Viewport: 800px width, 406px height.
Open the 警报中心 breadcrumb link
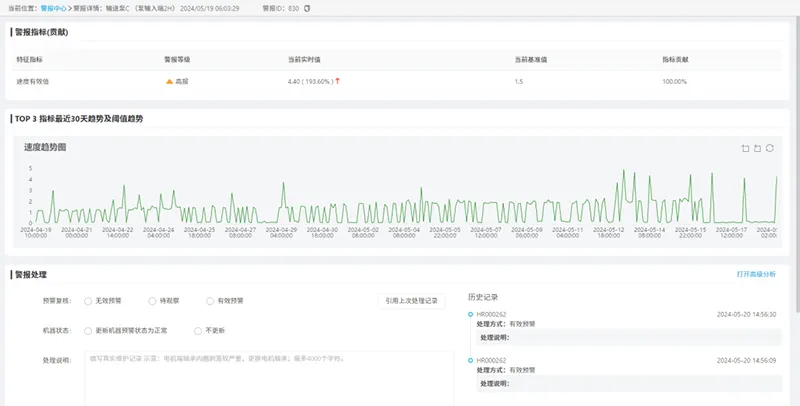(54, 8)
